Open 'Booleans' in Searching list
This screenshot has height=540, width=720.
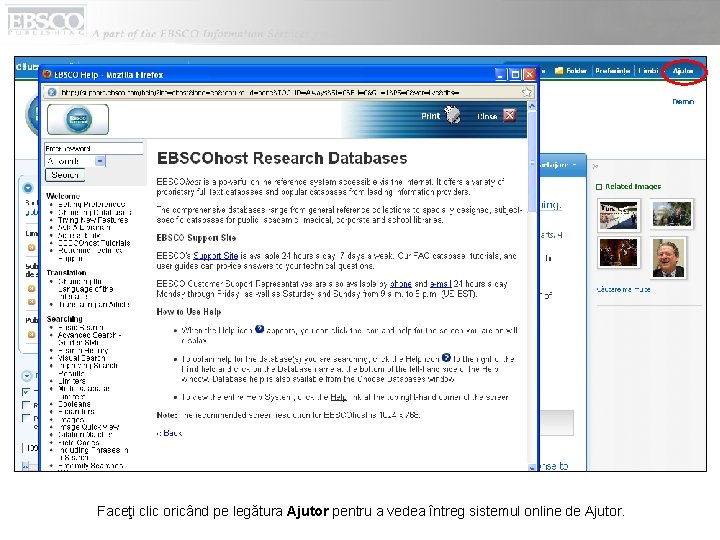click(74, 404)
